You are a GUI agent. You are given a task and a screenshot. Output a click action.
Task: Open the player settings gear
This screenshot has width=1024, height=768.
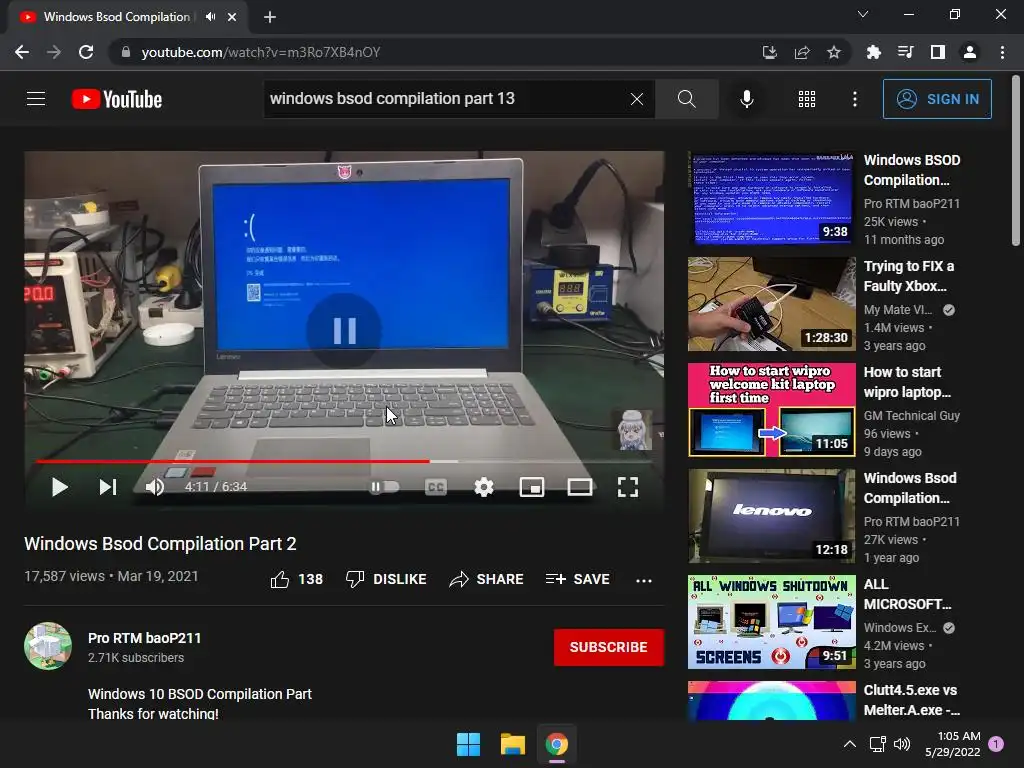484,487
